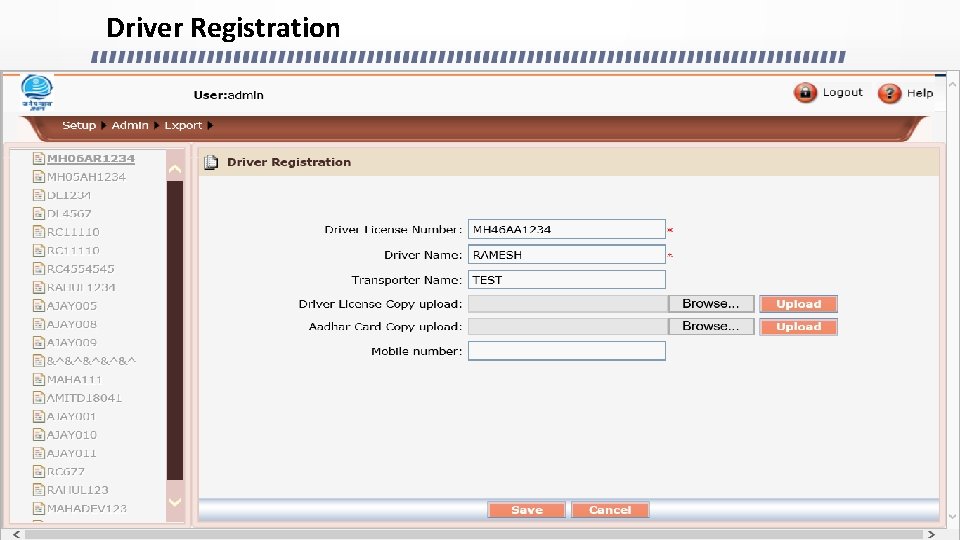Screen dimensions: 960x540
Task: Click the document icon beside AJAY010
Action: point(39,435)
